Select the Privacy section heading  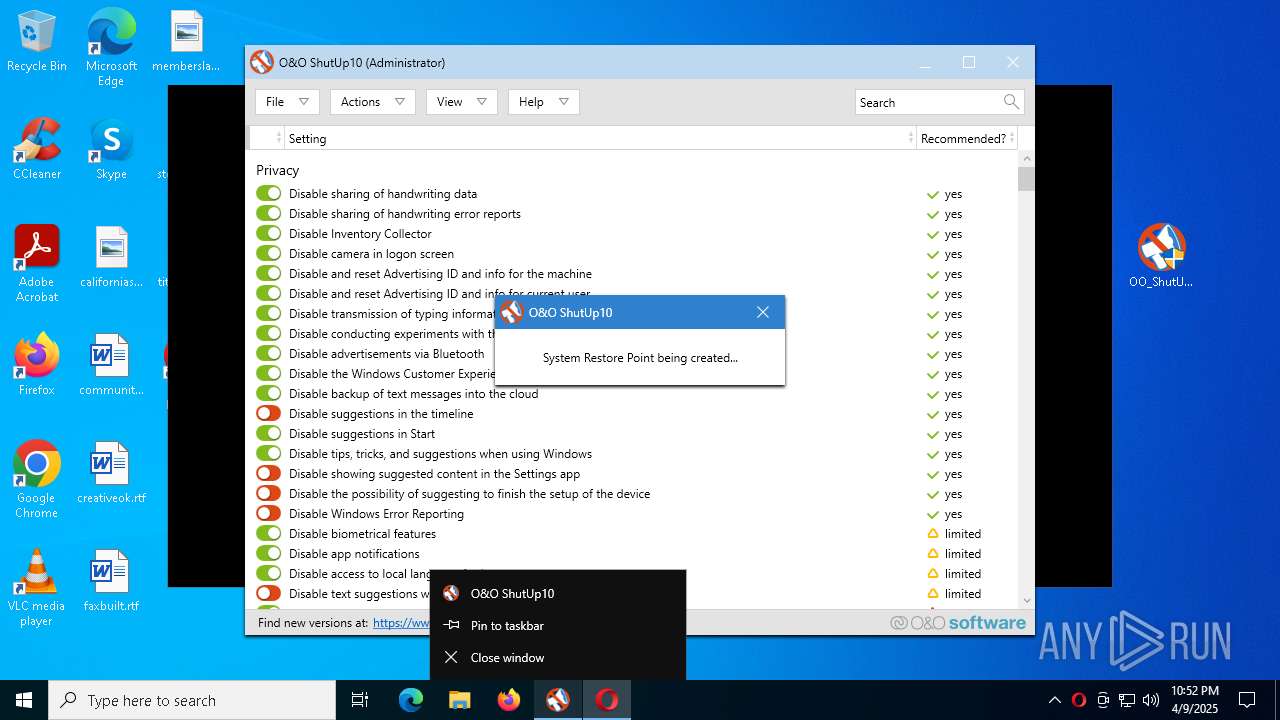(x=277, y=170)
